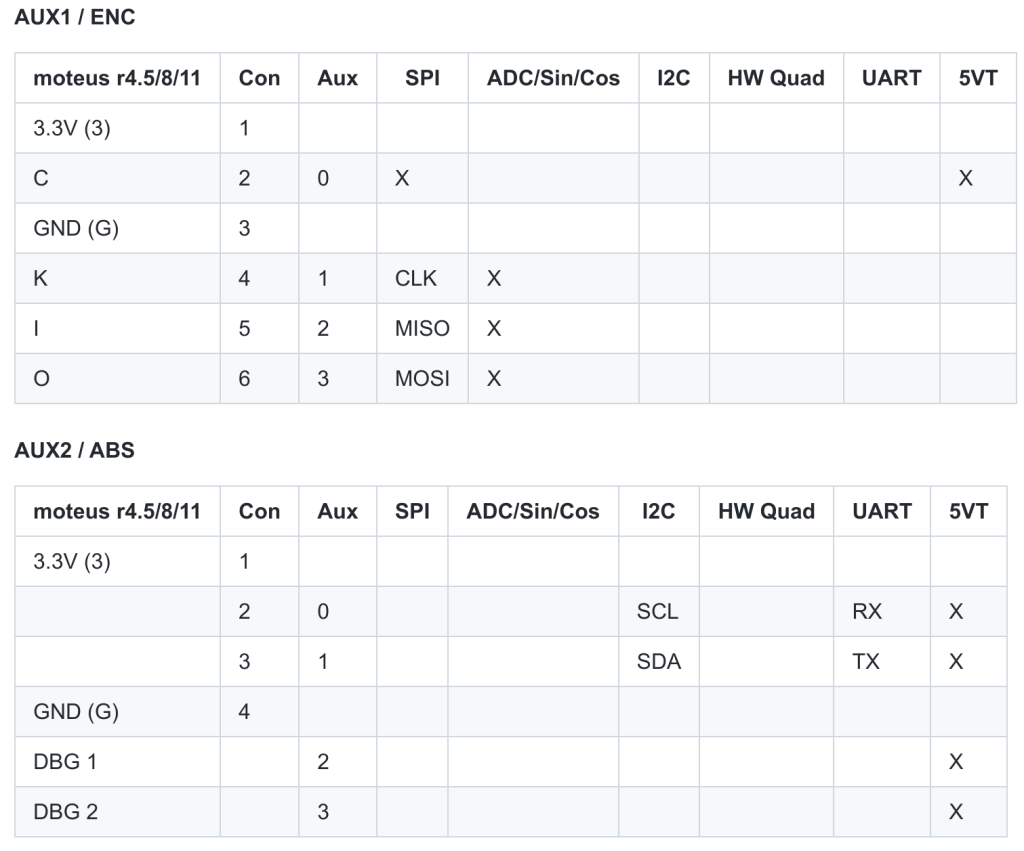Click the RX cell in UART column
This screenshot has height=851, width=1024.
[867, 611]
